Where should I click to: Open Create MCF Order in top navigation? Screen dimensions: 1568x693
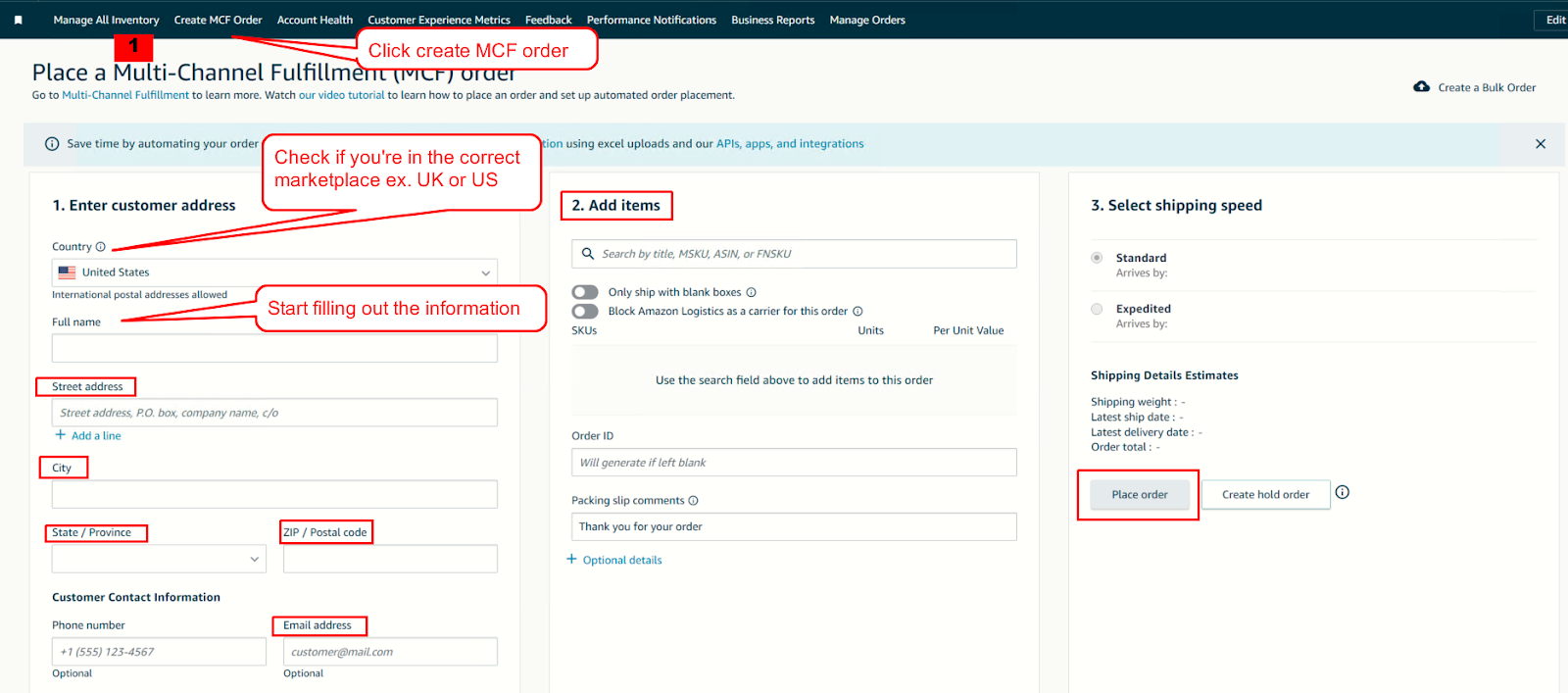pos(218,20)
